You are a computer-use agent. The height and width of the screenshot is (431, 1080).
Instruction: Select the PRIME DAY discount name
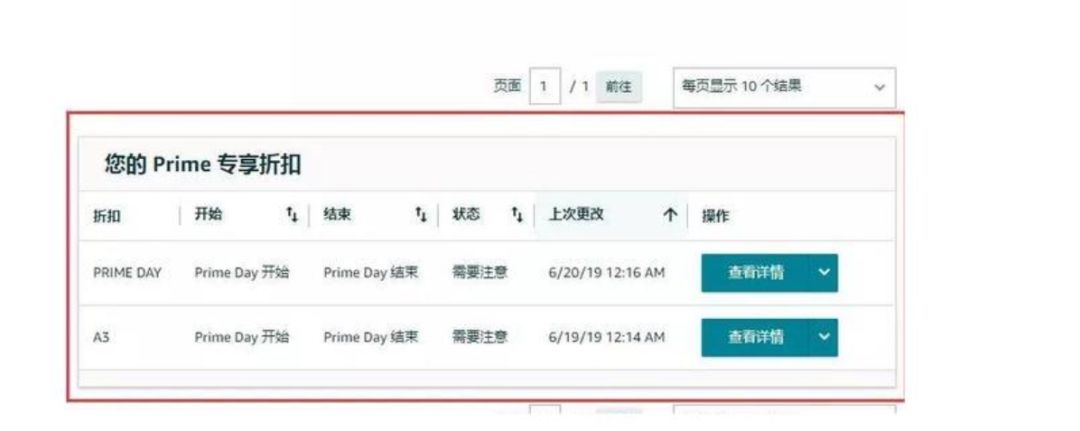click(127, 273)
